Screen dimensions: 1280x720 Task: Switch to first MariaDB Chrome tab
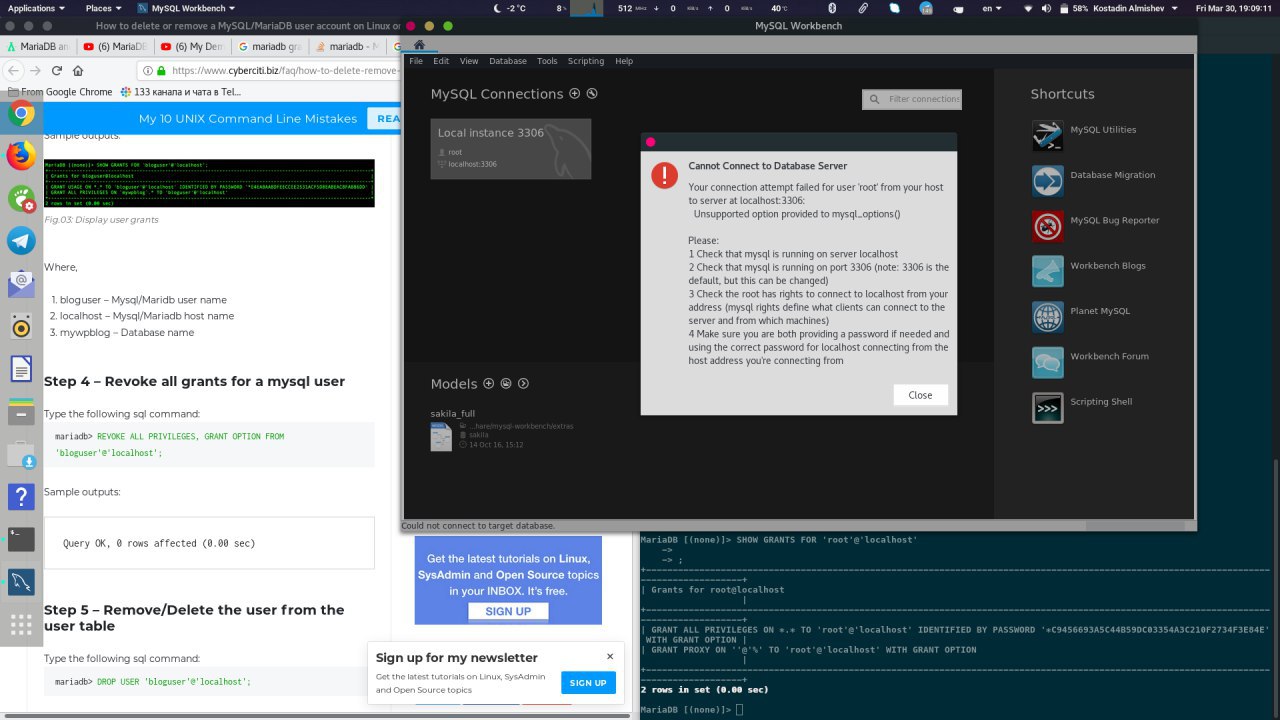click(39, 46)
